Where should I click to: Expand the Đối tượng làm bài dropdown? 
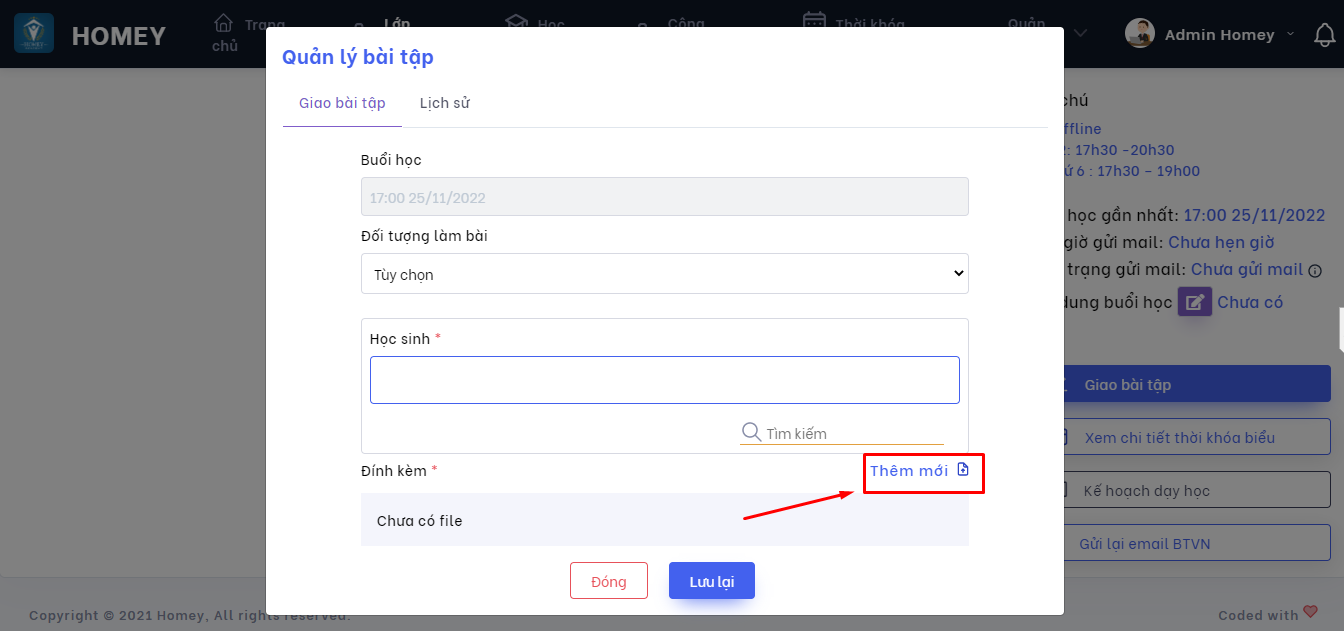[664, 274]
